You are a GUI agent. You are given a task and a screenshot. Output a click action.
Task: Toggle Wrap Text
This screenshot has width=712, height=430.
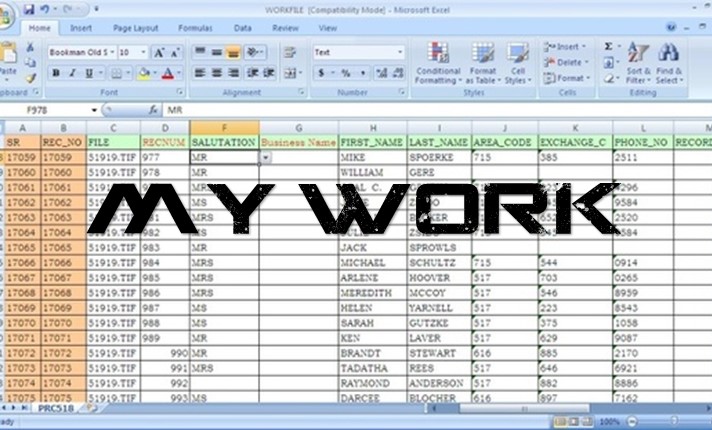pos(289,52)
